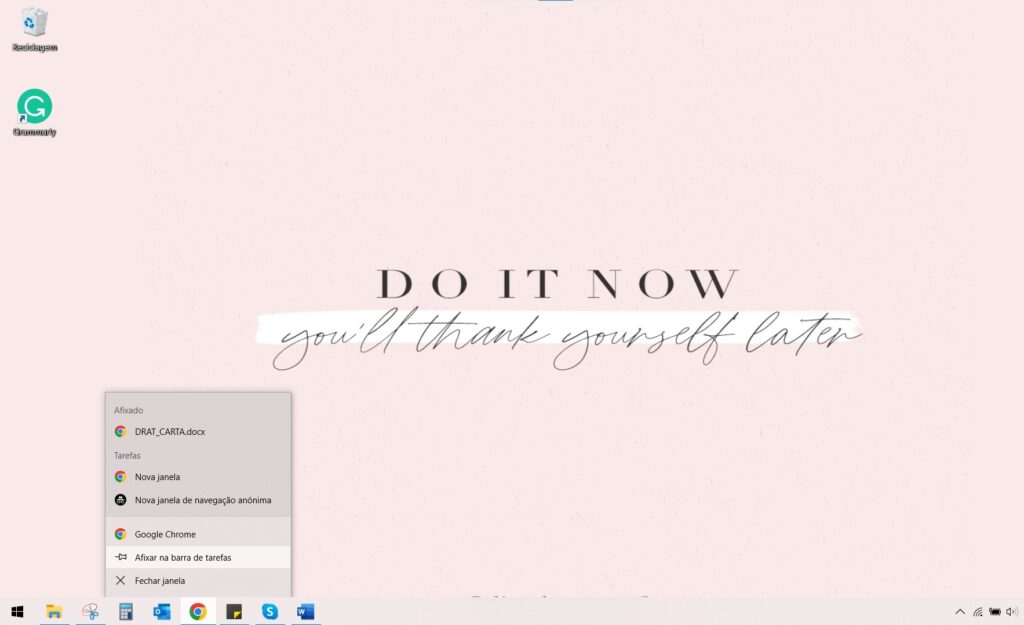Switch to Microsoft Word in the taskbar
Image resolution: width=1024 pixels, height=625 pixels.
306,611
